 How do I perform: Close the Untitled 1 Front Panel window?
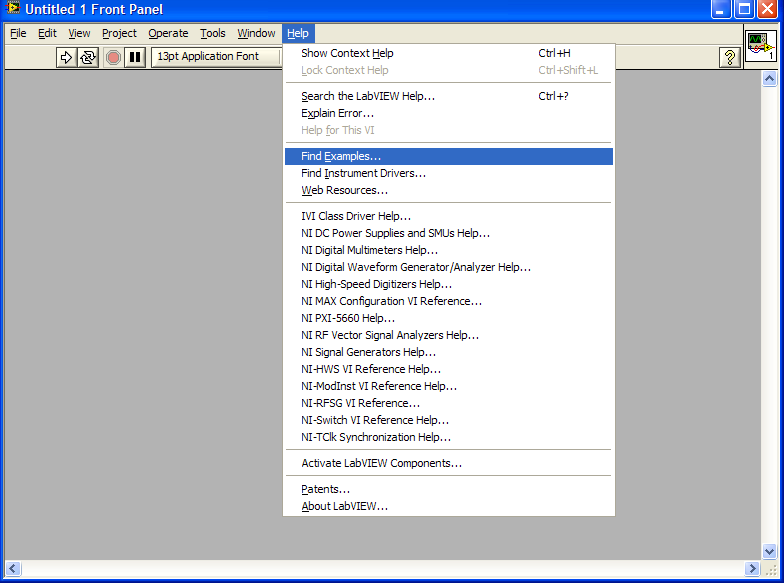[x=768, y=9]
